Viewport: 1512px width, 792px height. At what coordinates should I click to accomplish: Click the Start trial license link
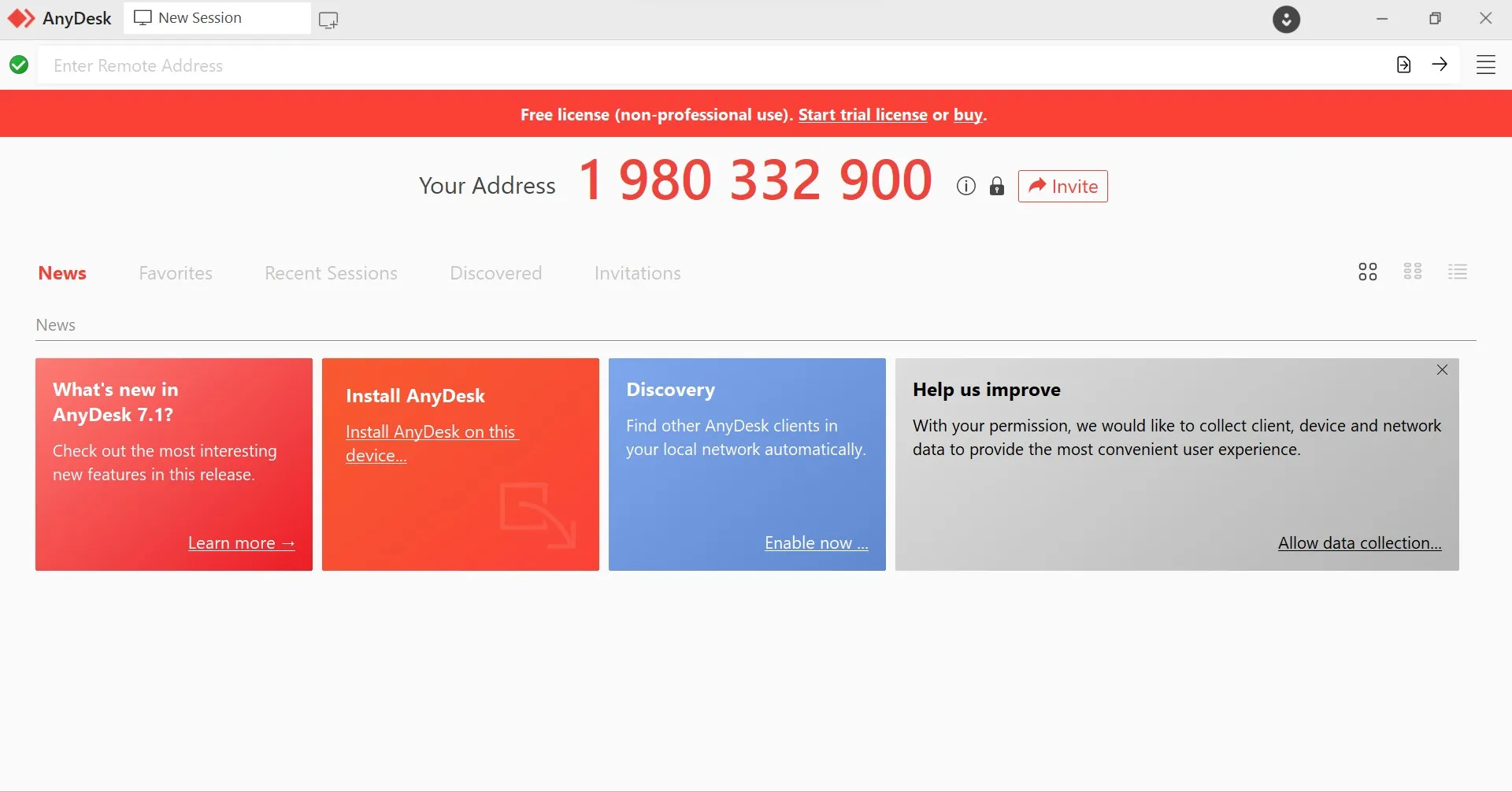(x=863, y=114)
